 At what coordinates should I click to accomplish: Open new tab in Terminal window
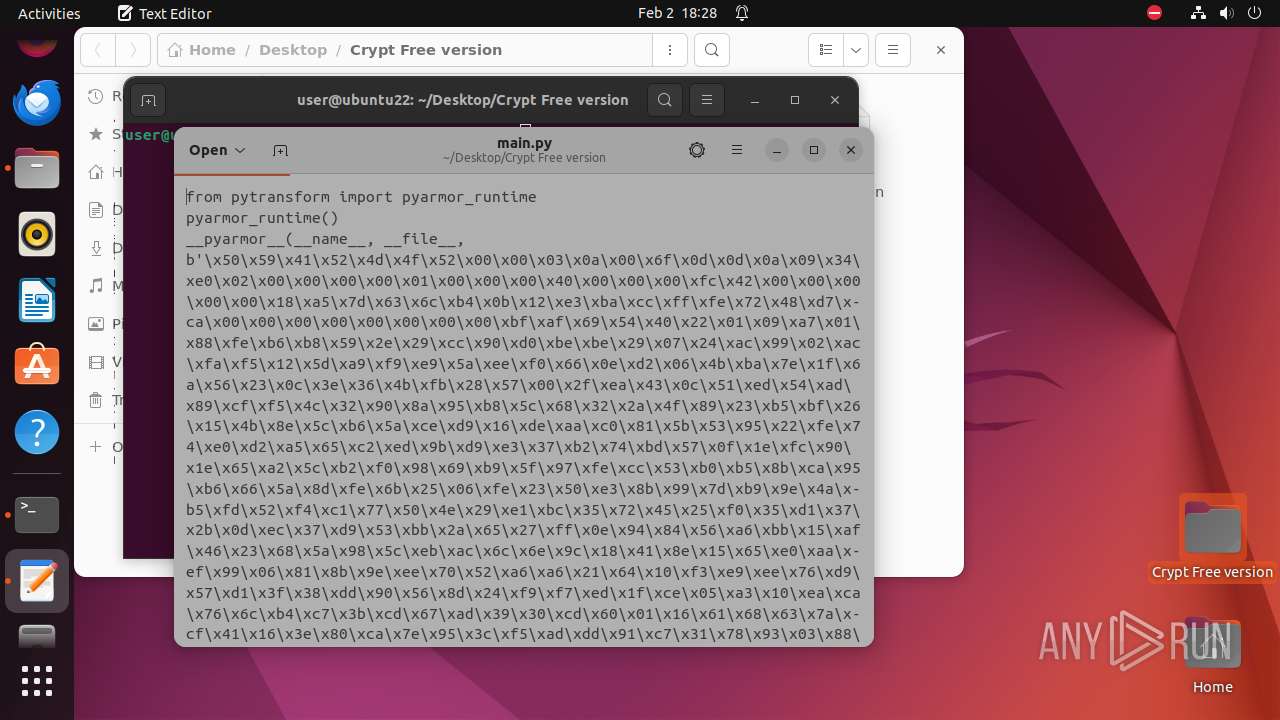pos(148,100)
